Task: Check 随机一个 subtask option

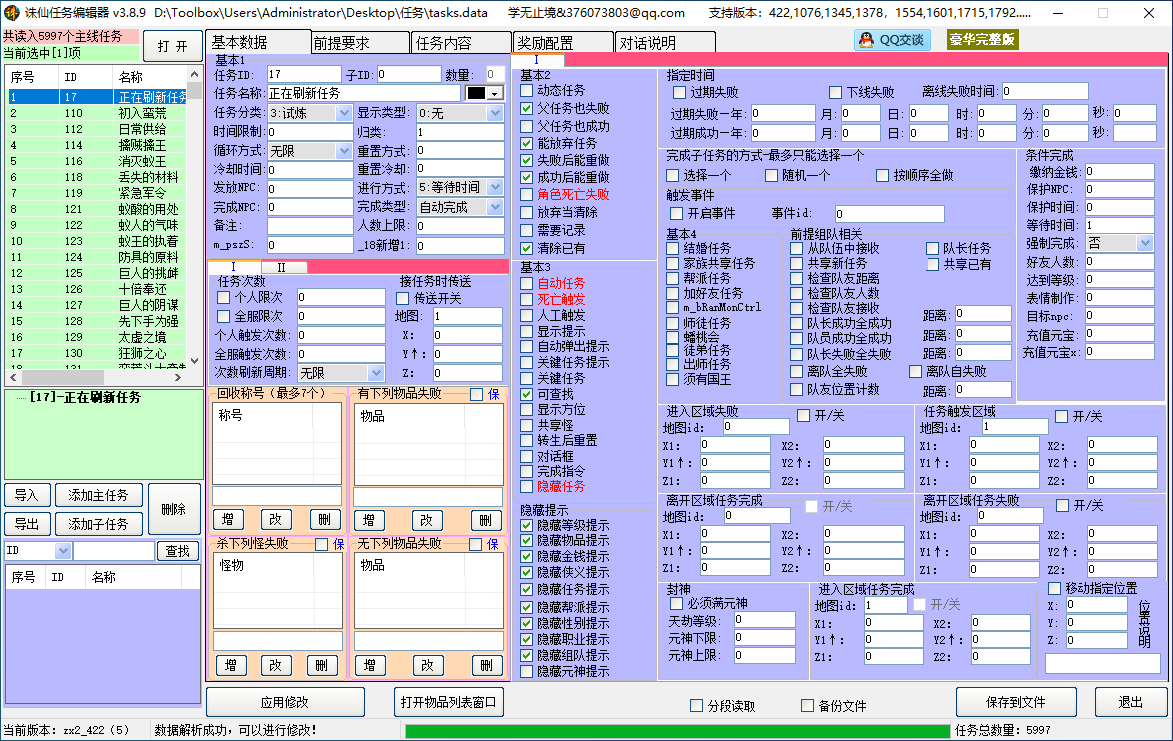Action: pos(771,176)
